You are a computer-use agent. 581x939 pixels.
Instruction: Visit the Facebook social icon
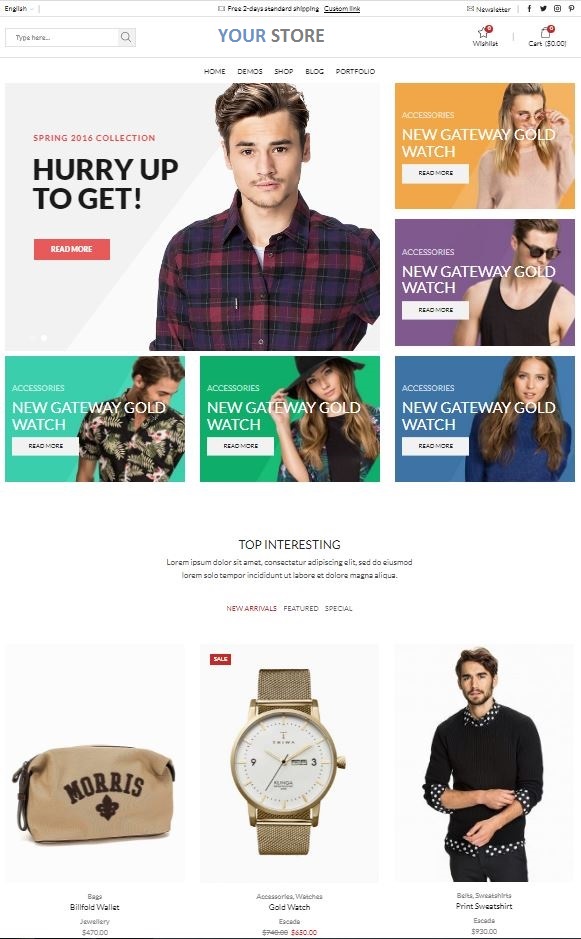[x=529, y=8]
